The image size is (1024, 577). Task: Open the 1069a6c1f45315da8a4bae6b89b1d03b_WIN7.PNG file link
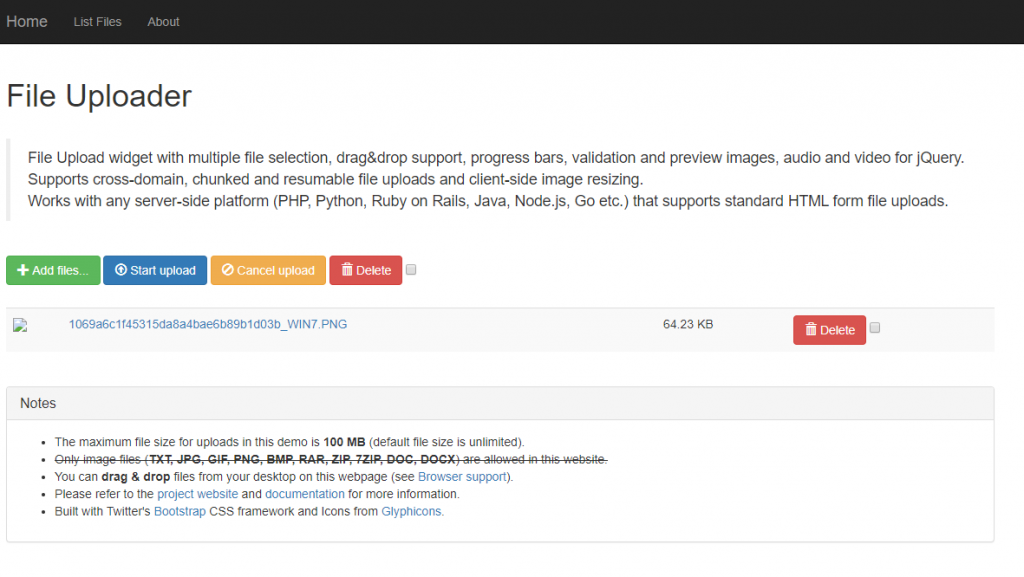click(208, 324)
